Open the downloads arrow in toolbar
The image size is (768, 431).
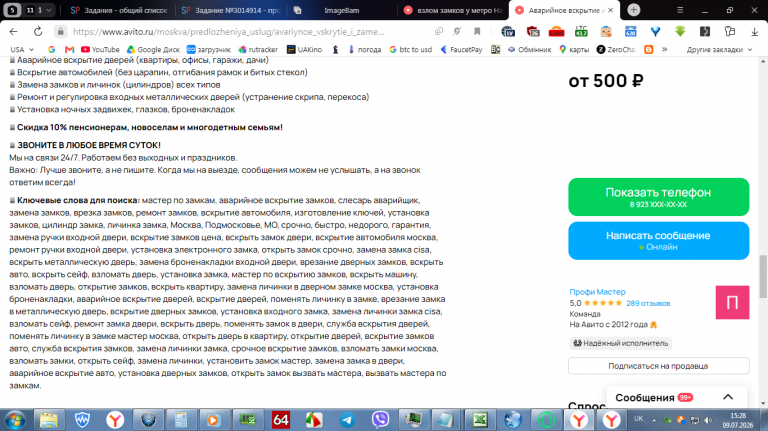pos(754,32)
